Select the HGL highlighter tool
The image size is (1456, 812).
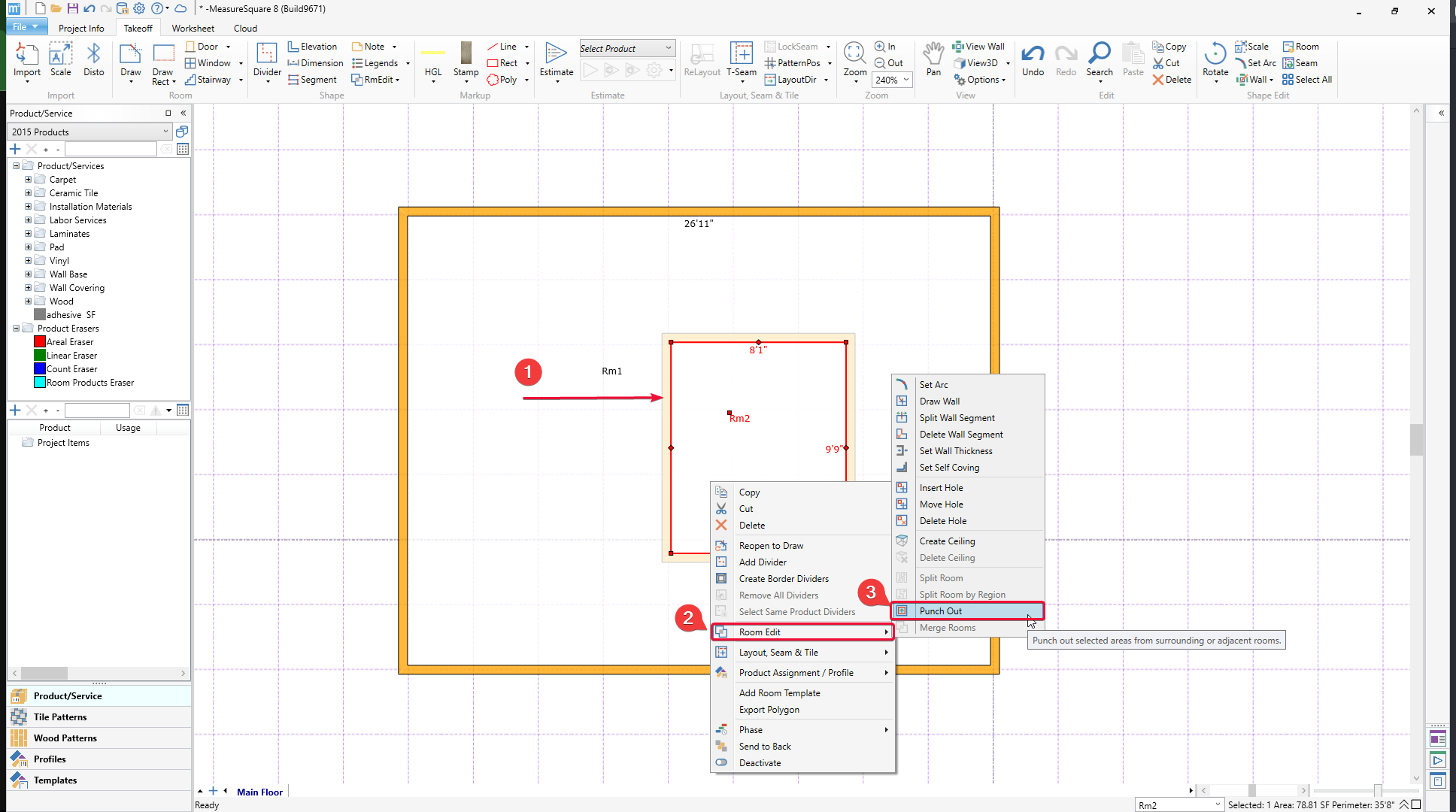point(433,59)
